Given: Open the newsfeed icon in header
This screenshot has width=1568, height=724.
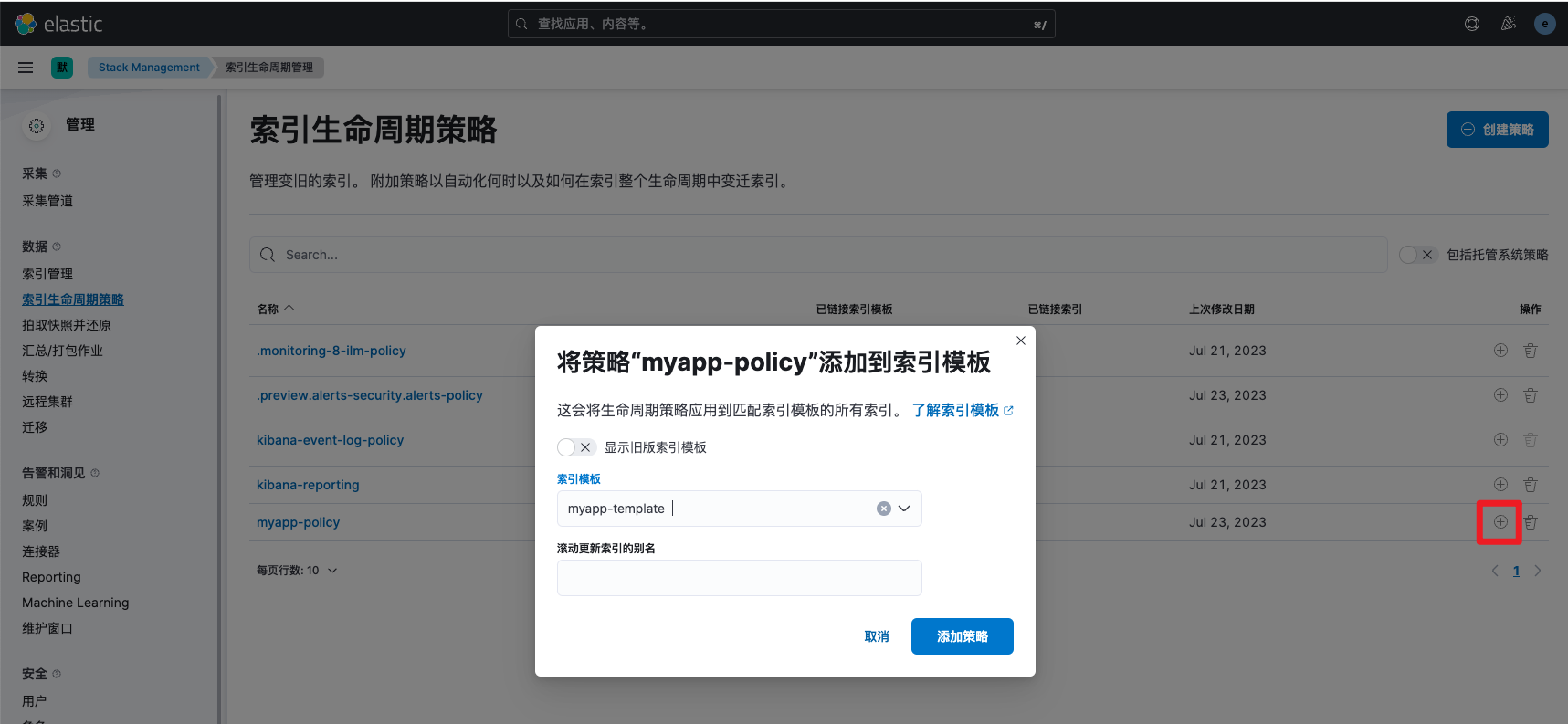Looking at the screenshot, I should tap(1509, 24).
